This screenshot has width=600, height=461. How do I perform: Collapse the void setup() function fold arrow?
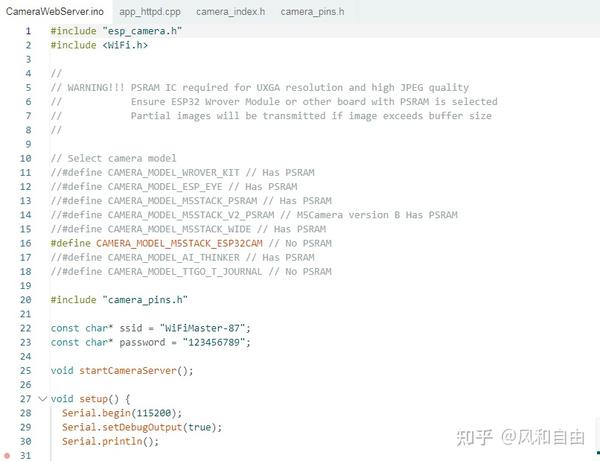tap(42, 399)
